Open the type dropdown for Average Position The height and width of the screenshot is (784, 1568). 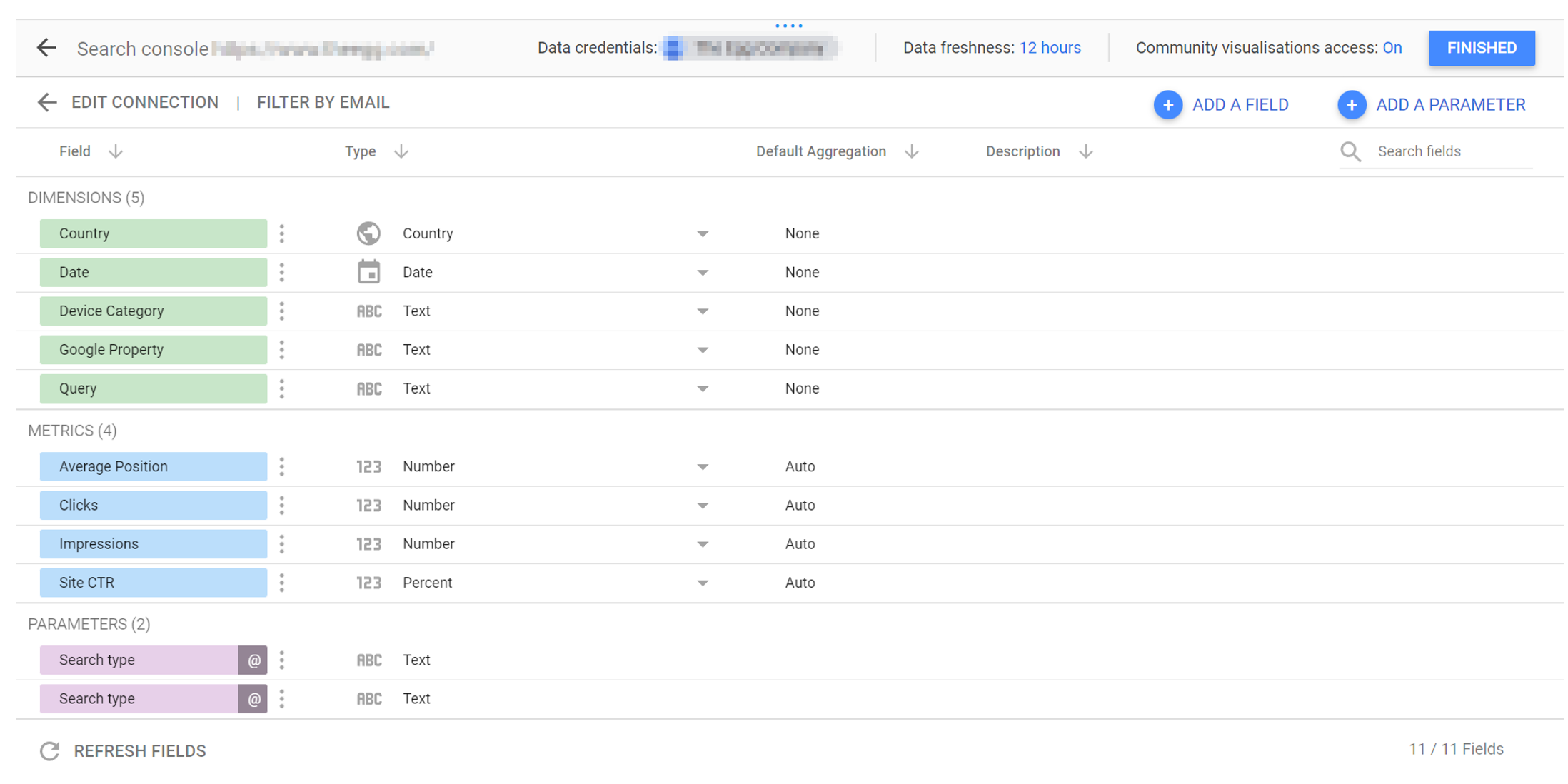pyautogui.click(x=703, y=467)
